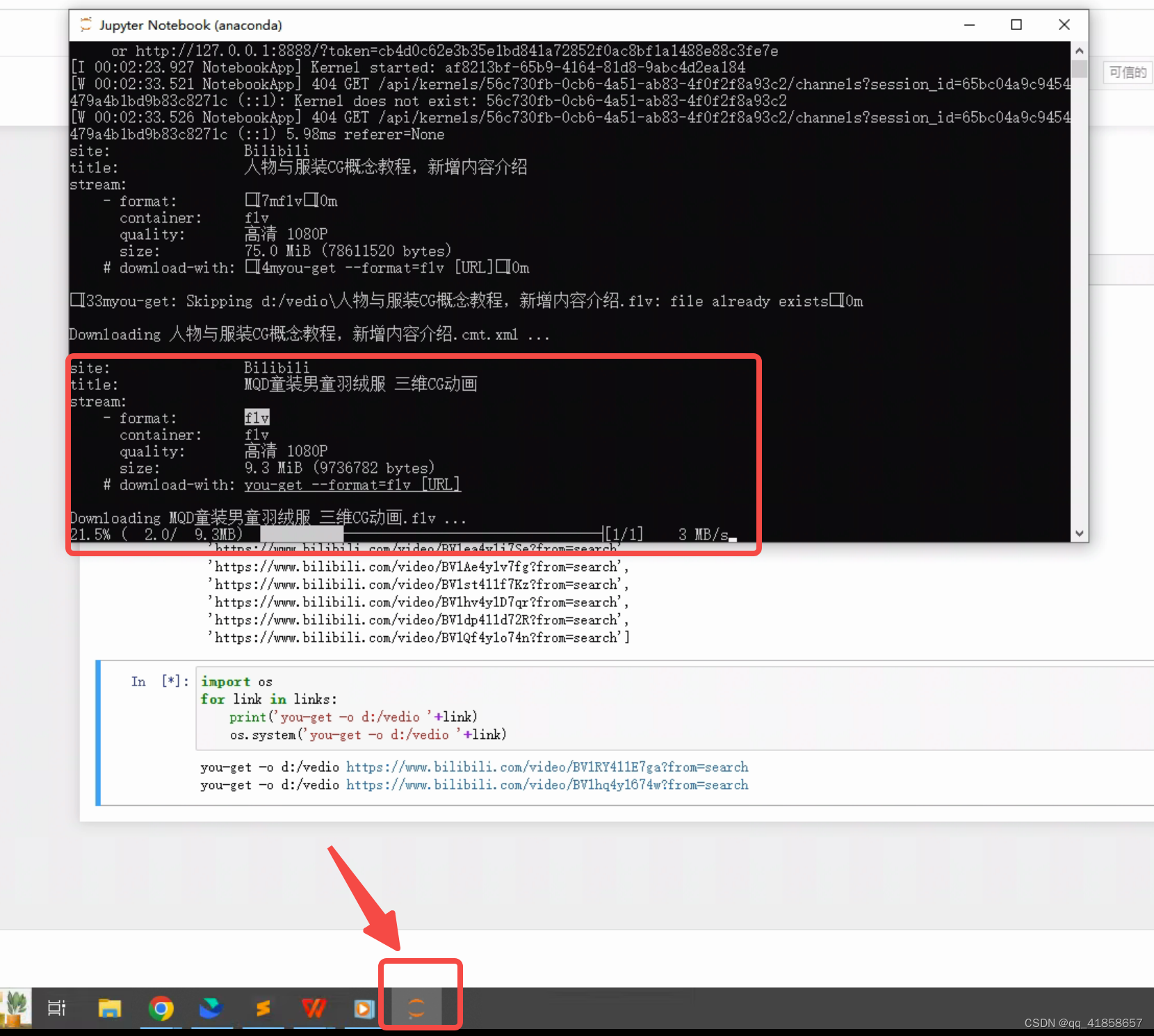1154x1036 pixels.
Task: Click the plant picture at taskbar start
Action: click(x=15, y=1007)
